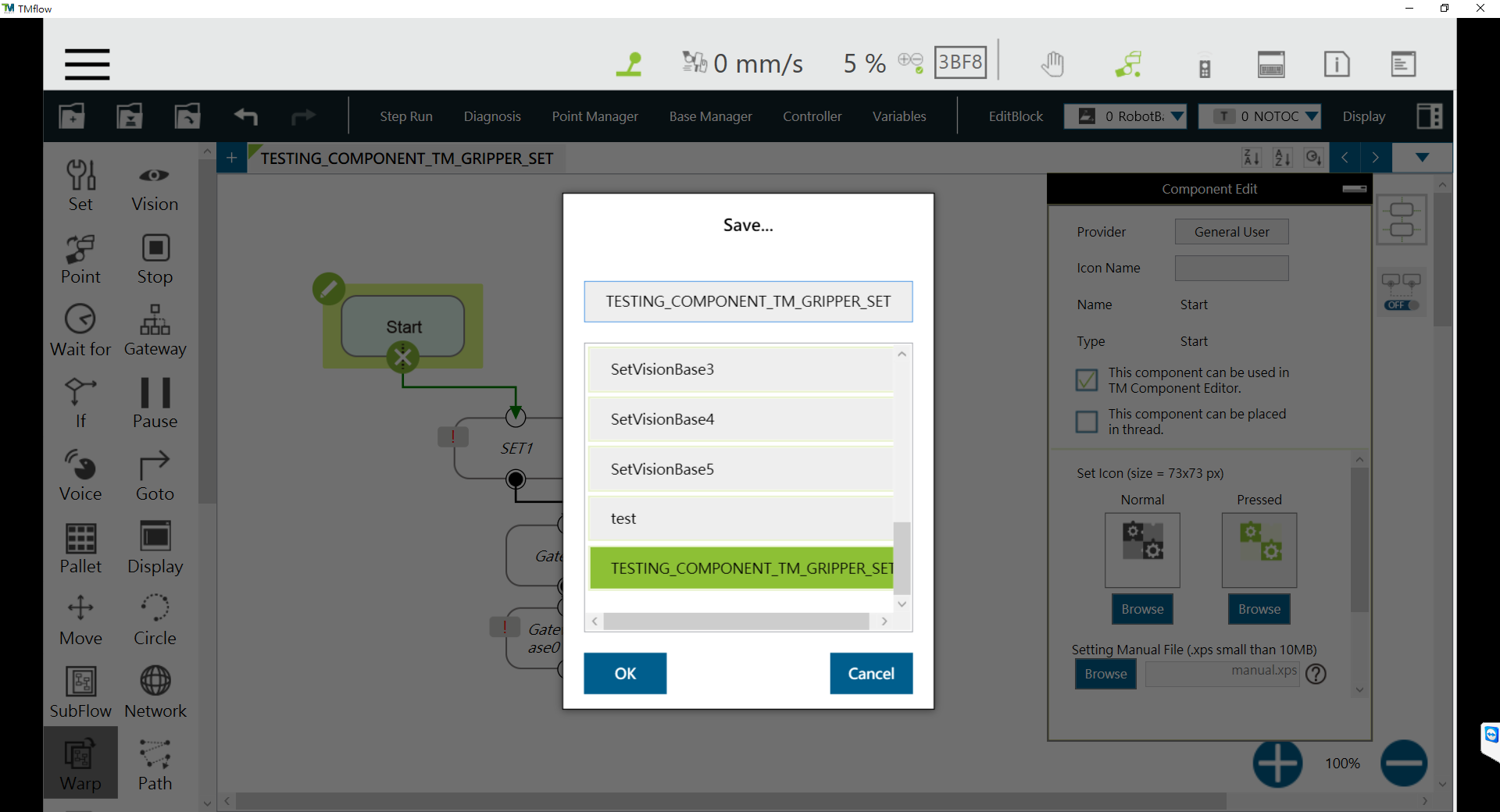
Task: Click the zoom out minus button
Action: [1404, 764]
